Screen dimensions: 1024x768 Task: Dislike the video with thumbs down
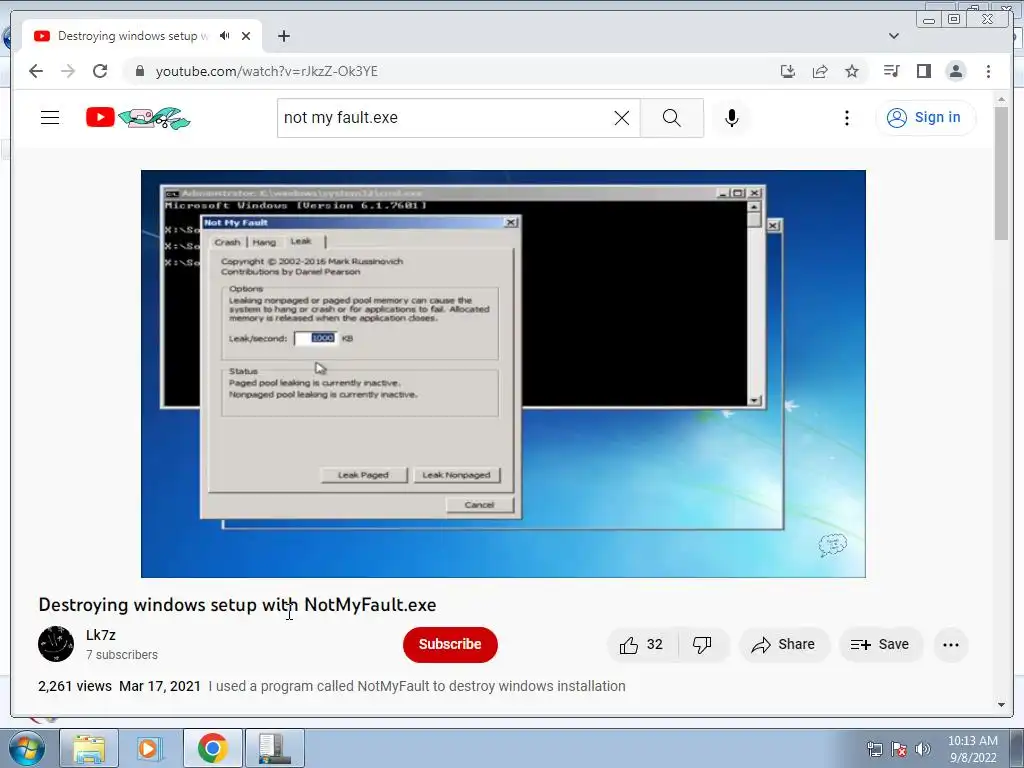[702, 645]
